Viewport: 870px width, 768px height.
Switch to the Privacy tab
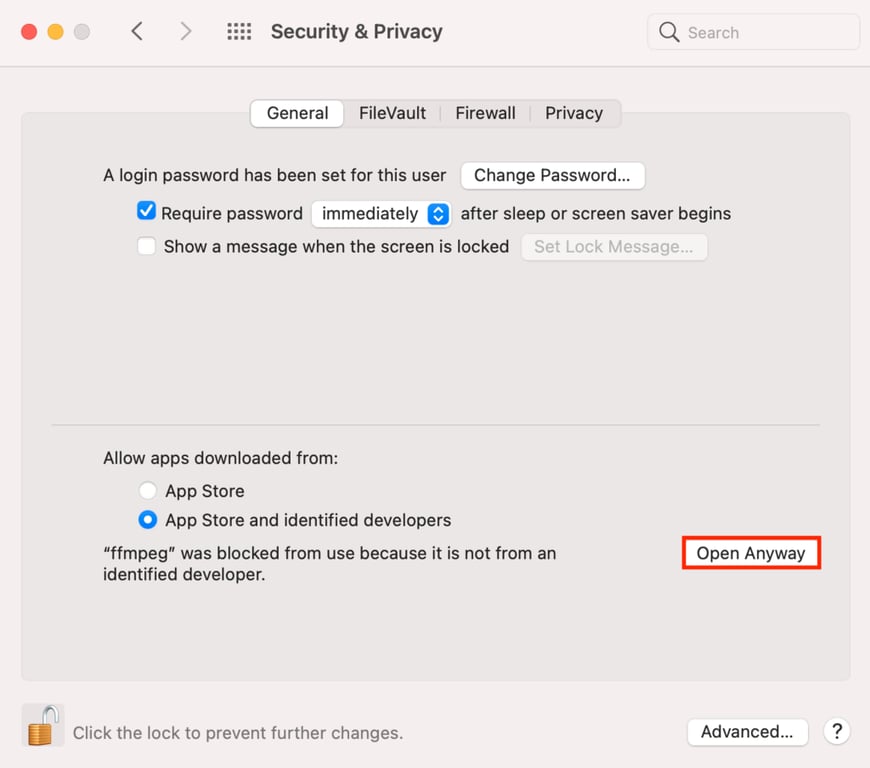(574, 113)
